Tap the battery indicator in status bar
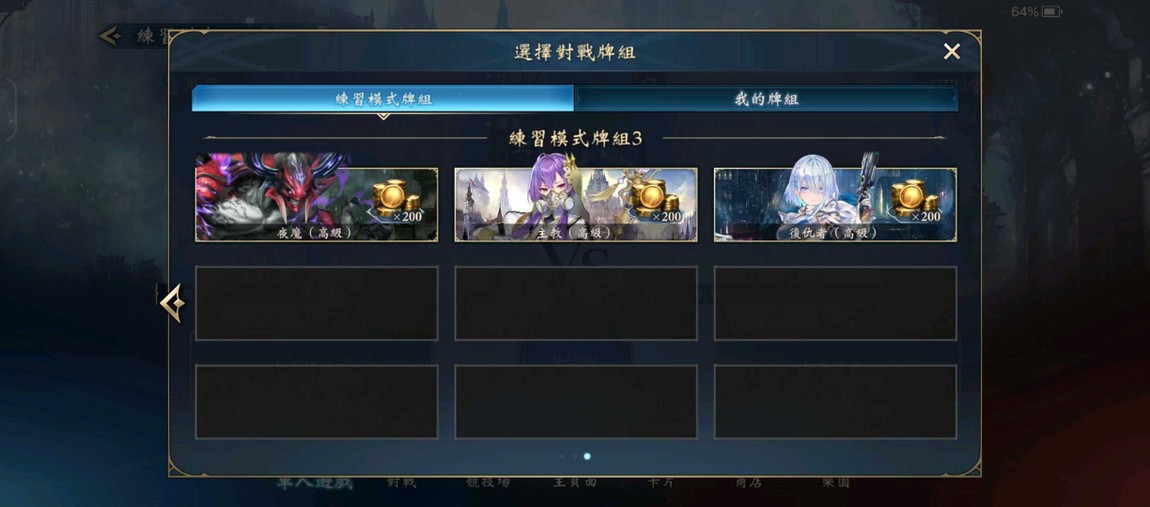The height and width of the screenshot is (507, 1150). [1052, 12]
